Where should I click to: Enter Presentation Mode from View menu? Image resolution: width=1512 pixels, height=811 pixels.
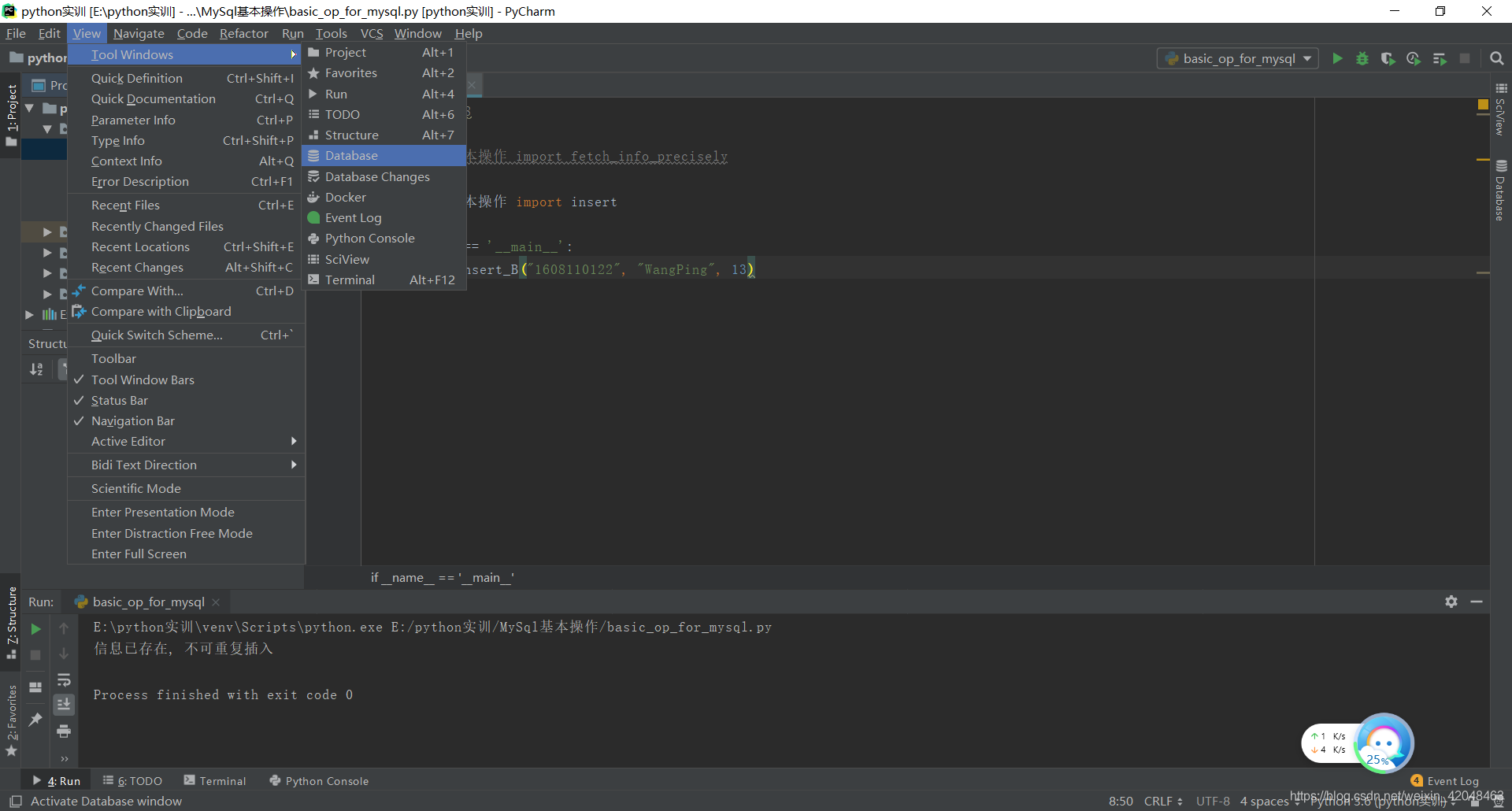click(x=186, y=513)
